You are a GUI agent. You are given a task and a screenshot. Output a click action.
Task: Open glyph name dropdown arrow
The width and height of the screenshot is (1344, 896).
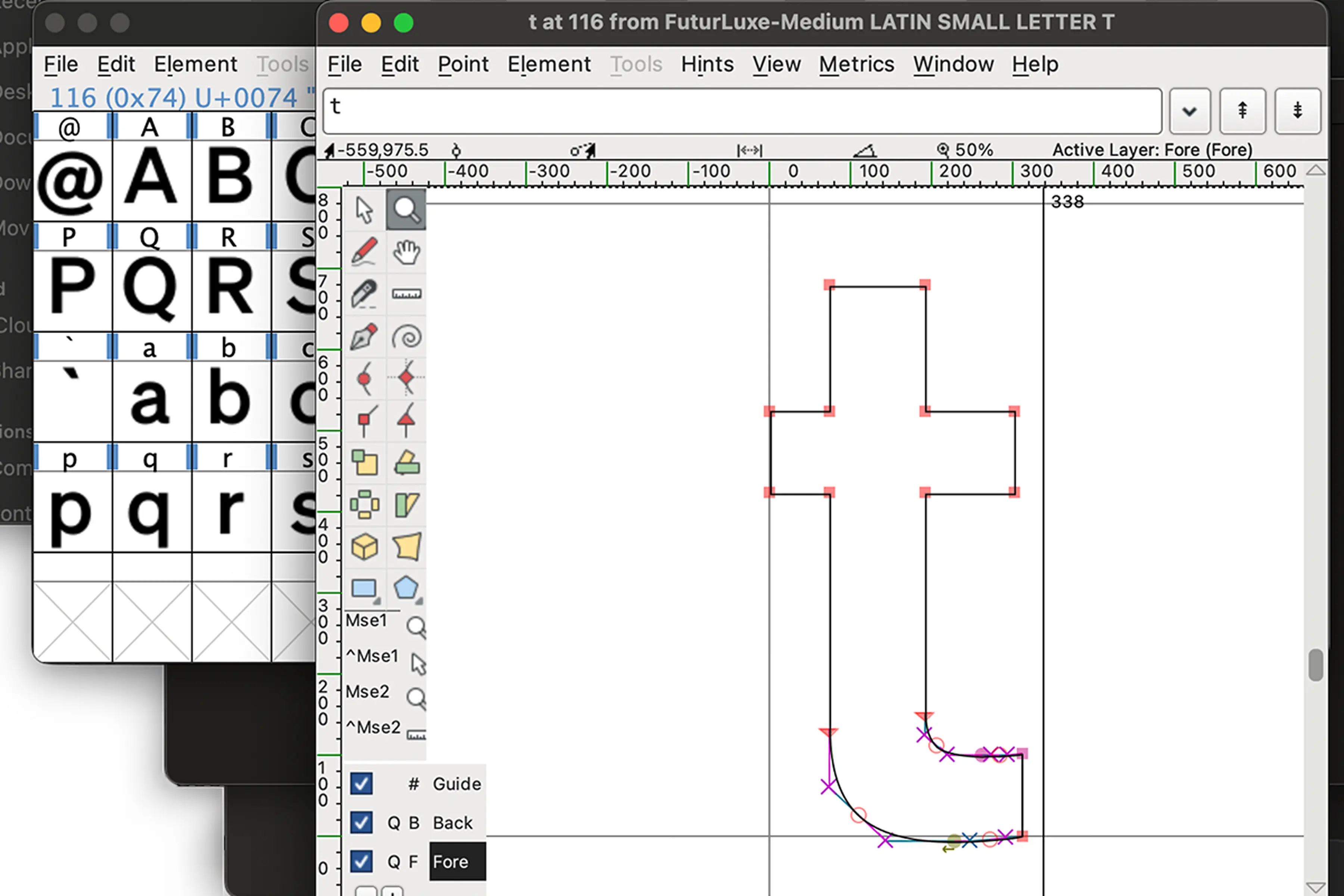[x=1190, y=111]
